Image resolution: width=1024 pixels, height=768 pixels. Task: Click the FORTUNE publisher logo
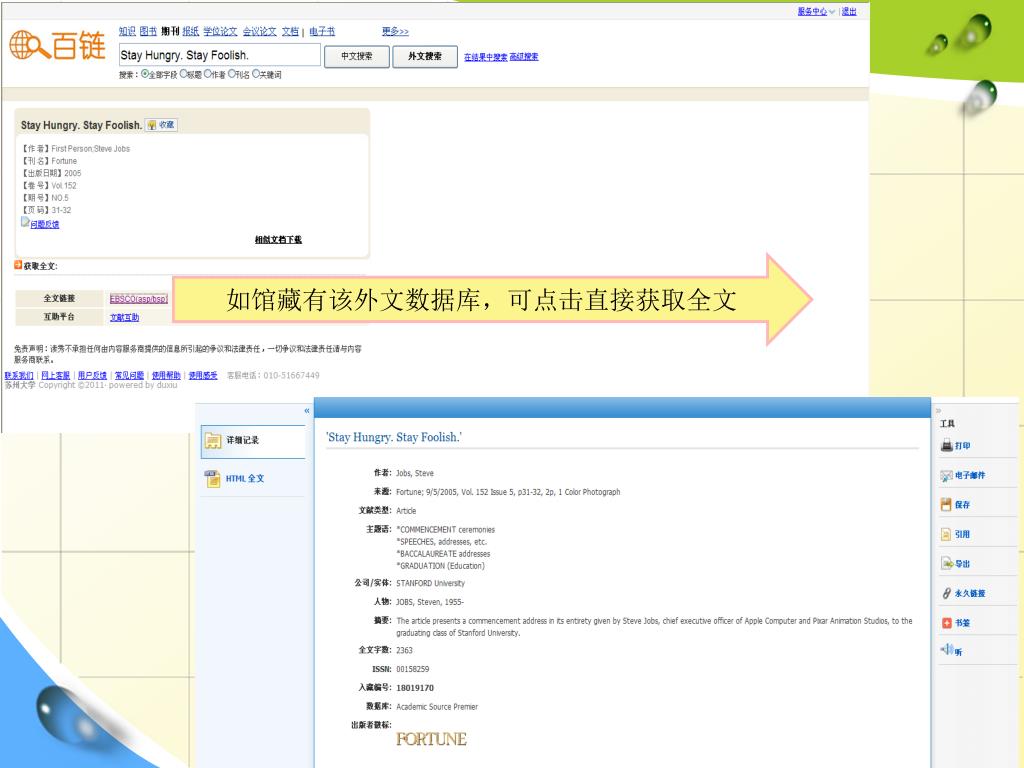tap(431, 739)
